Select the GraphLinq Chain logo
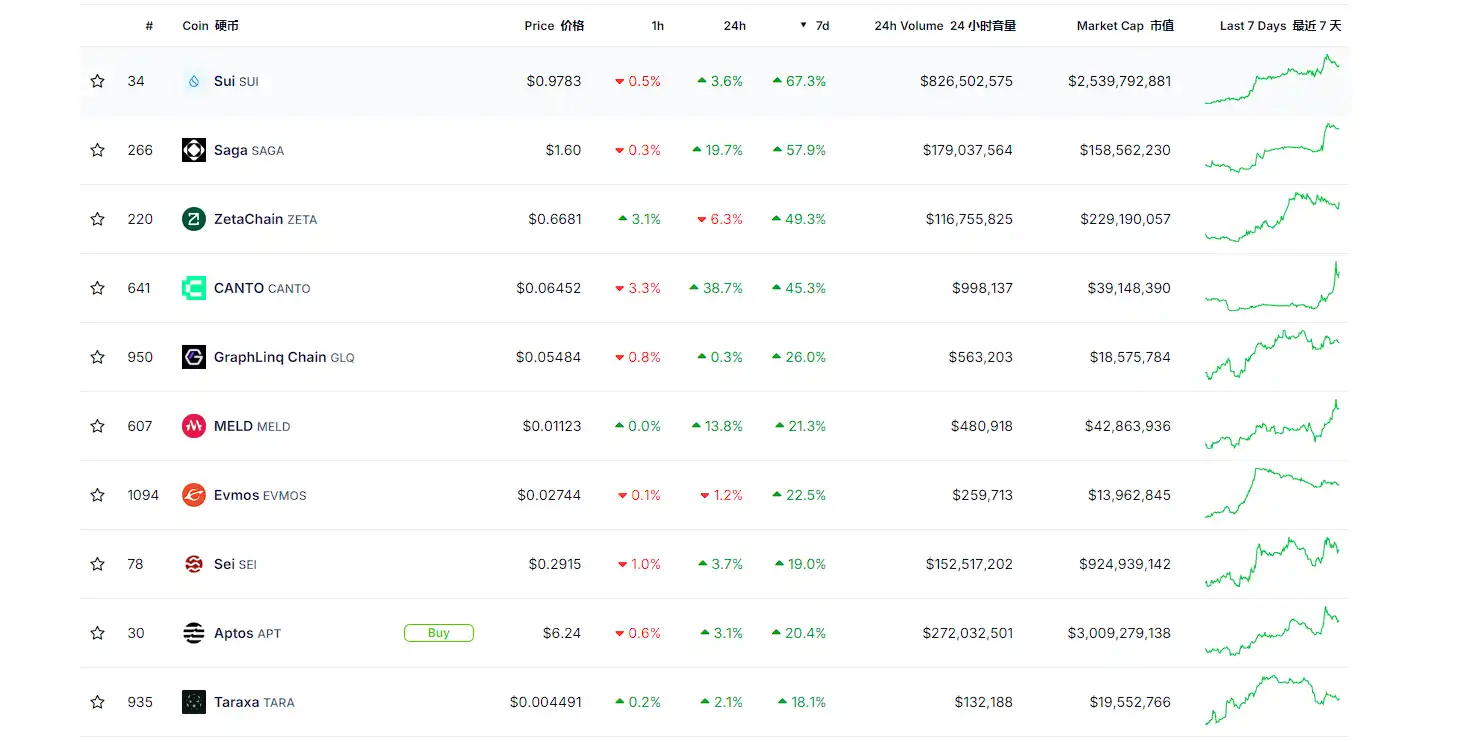Image resolution: width=1477 pixels, height=742 pixels. [193, 357]
